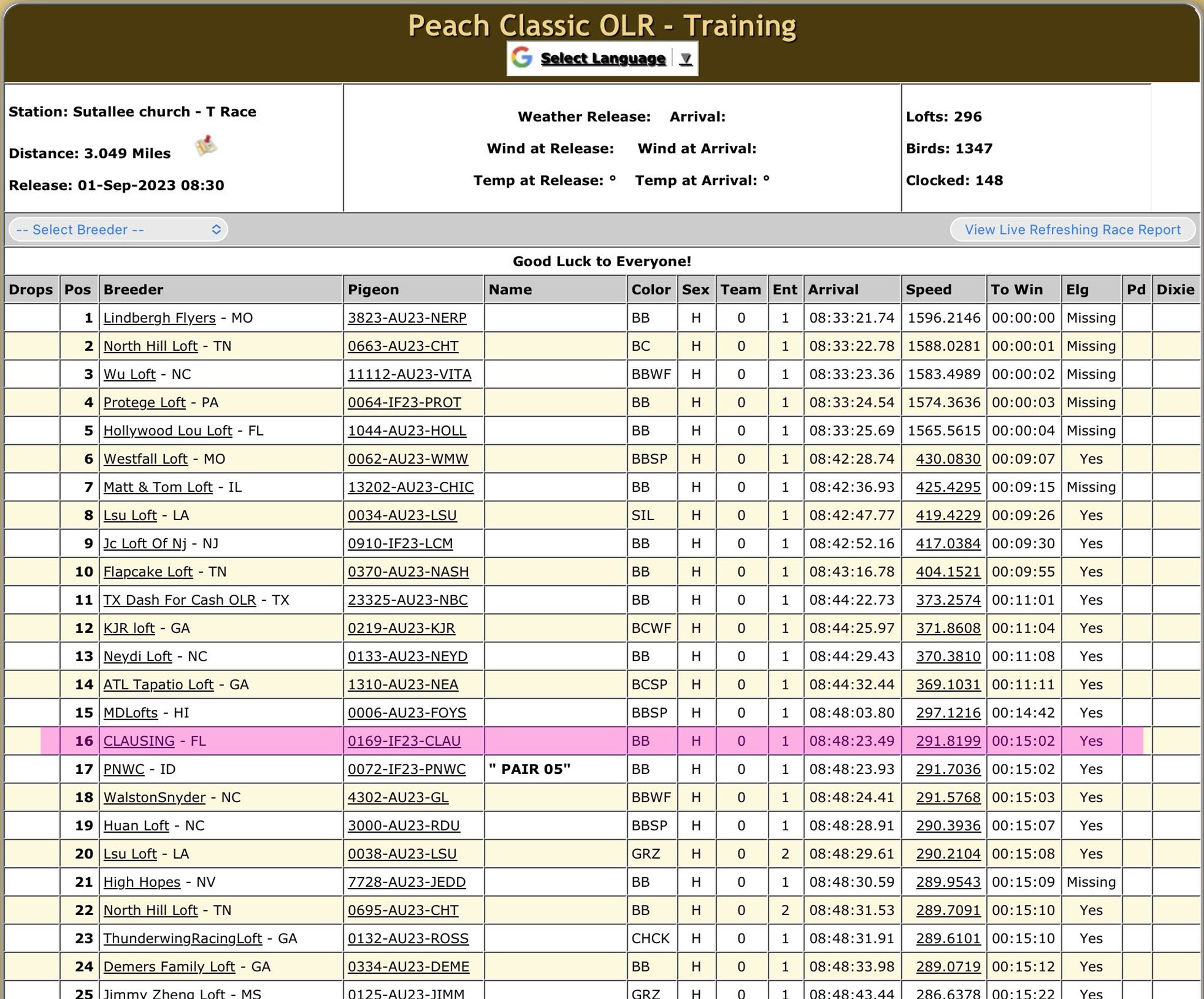Click pigeon 0072-IF23-PNWC link
The height and width of the screenshot is (999, 1204).
[406, 769]
